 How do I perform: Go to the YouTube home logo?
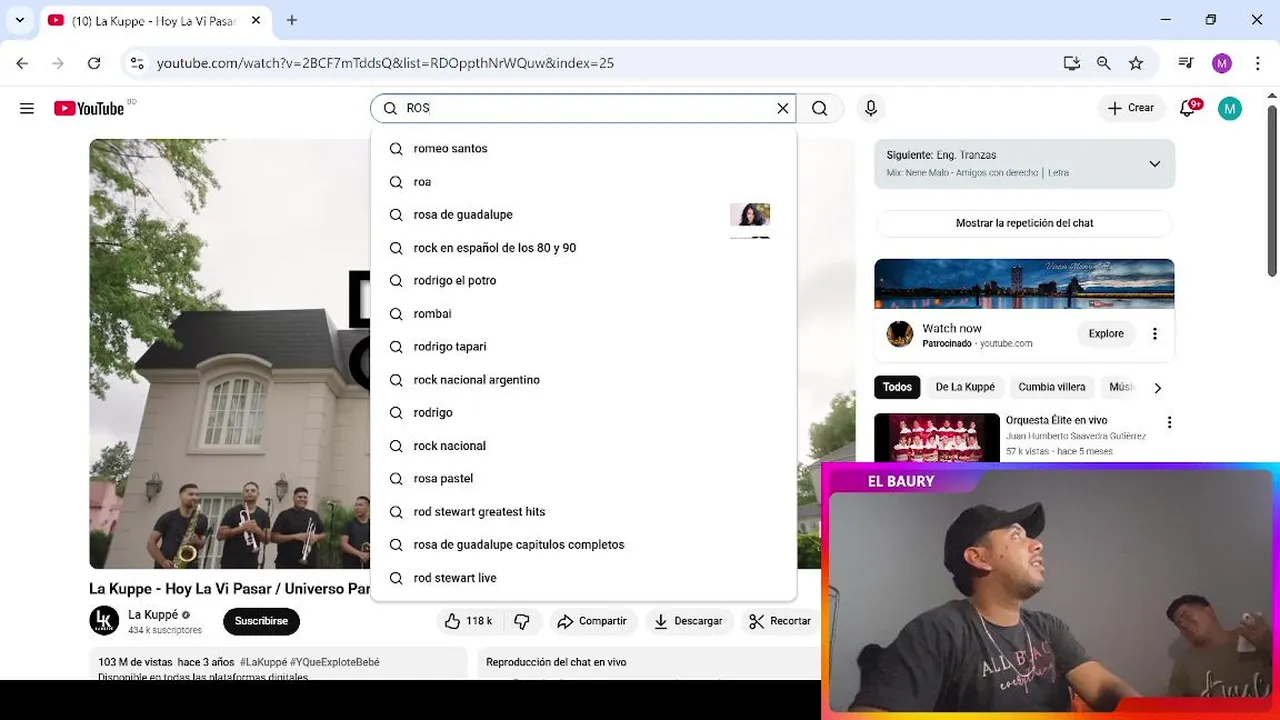[89, 108]
